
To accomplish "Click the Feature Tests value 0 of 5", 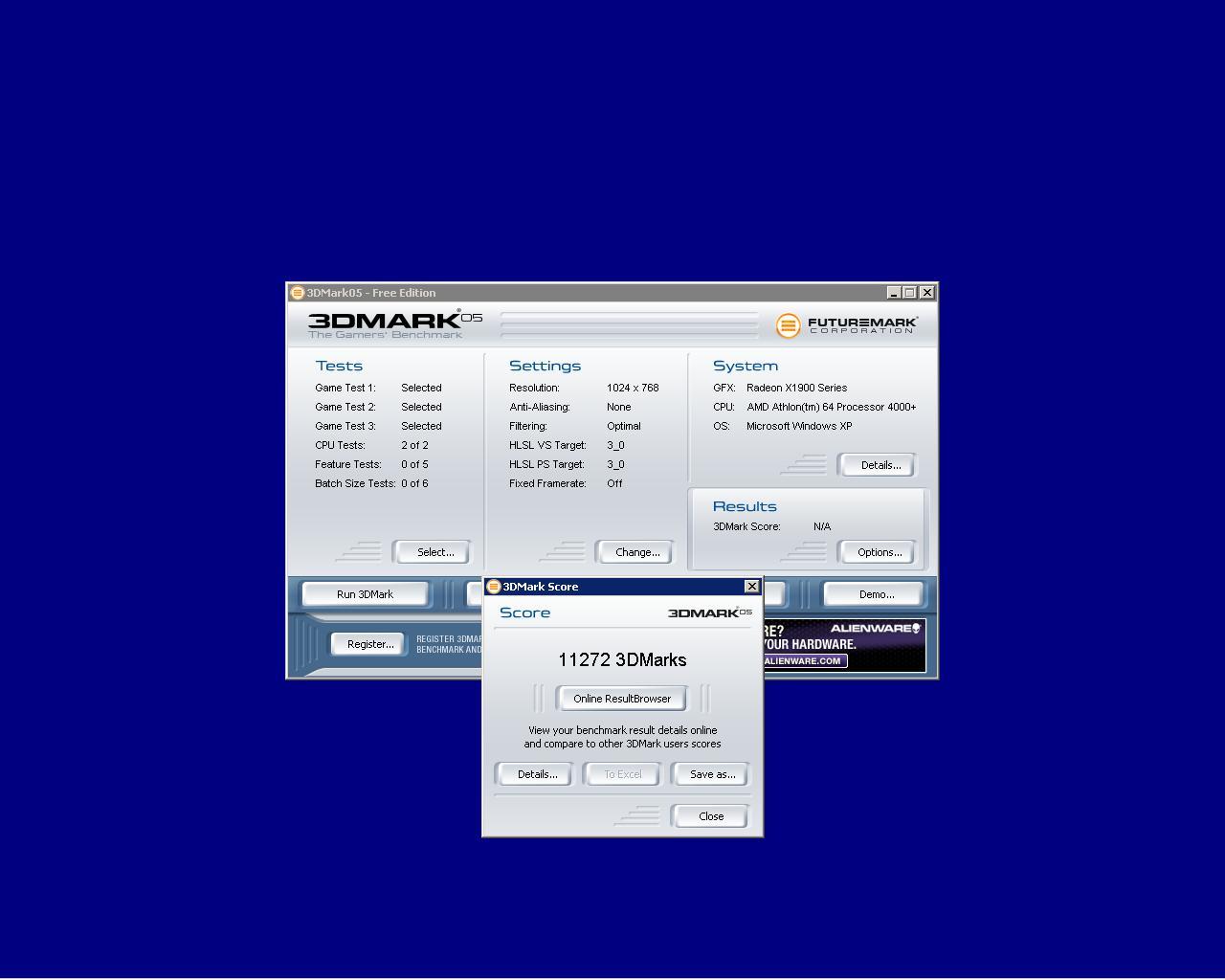I will pyautogui.click(x=414, y=464).
